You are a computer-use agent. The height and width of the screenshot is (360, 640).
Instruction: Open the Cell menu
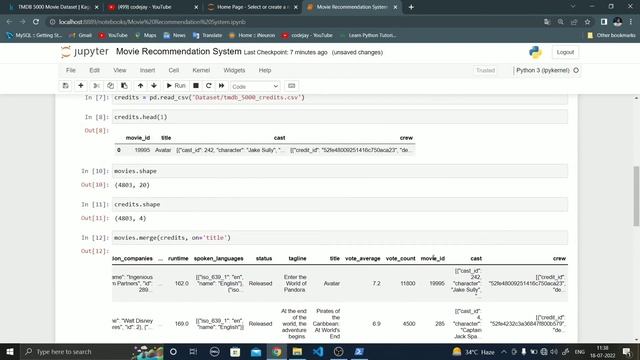(x=173, y=70)
